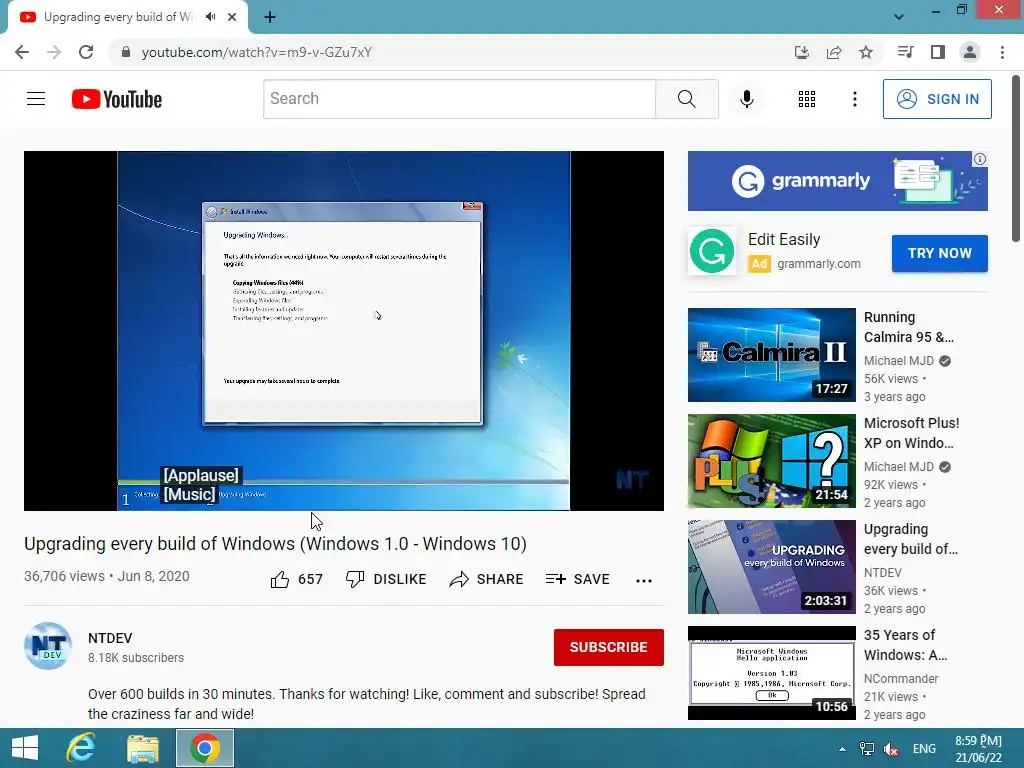
Task: Toggle the browser side panel
Action: click(x=937, y=52)
